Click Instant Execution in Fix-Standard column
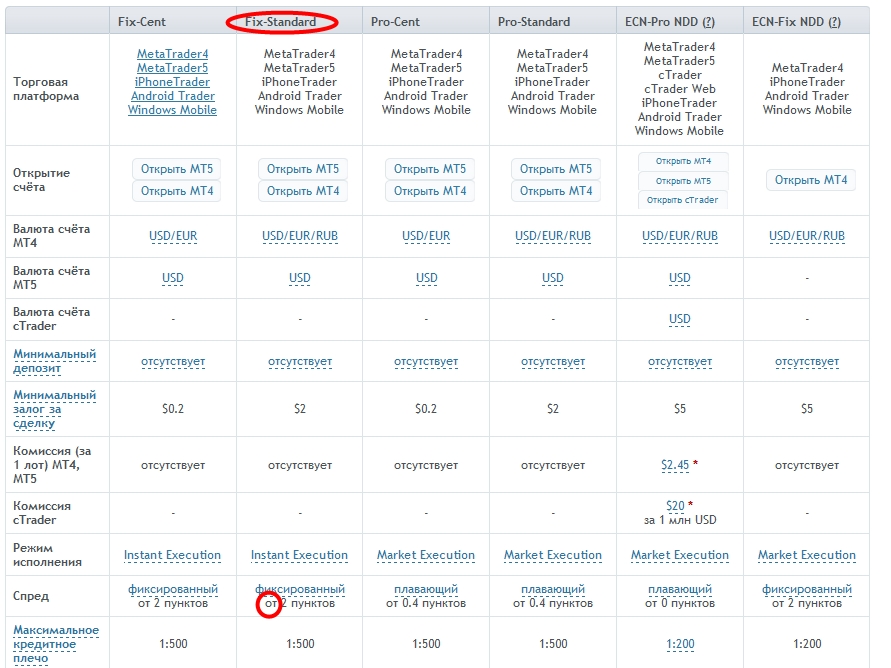Viewport: 891px width, 668px height. click(x=299, y=556)
